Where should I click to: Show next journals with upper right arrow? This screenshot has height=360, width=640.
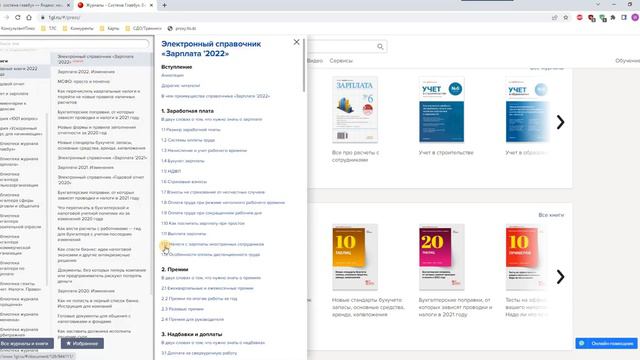560,122
